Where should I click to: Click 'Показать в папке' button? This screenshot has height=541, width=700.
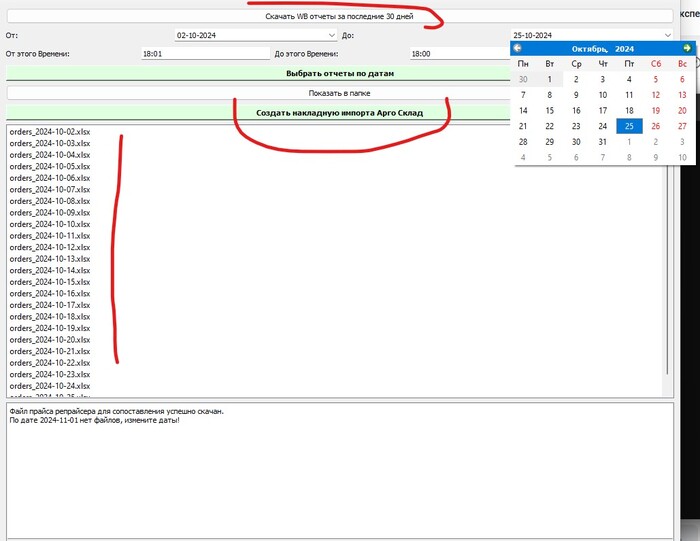[x=339, y=93]
